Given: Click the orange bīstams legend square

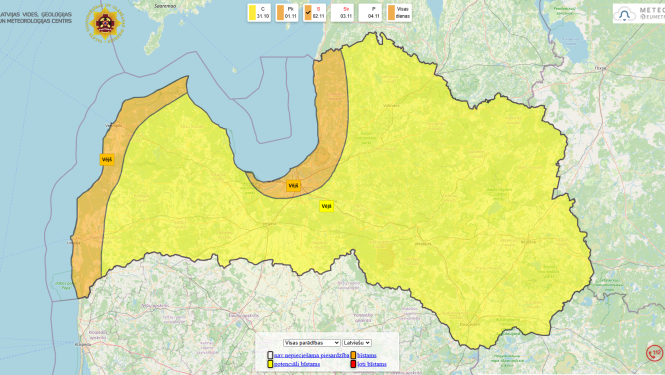Looking at the screenshot, I should pos(353,355).
